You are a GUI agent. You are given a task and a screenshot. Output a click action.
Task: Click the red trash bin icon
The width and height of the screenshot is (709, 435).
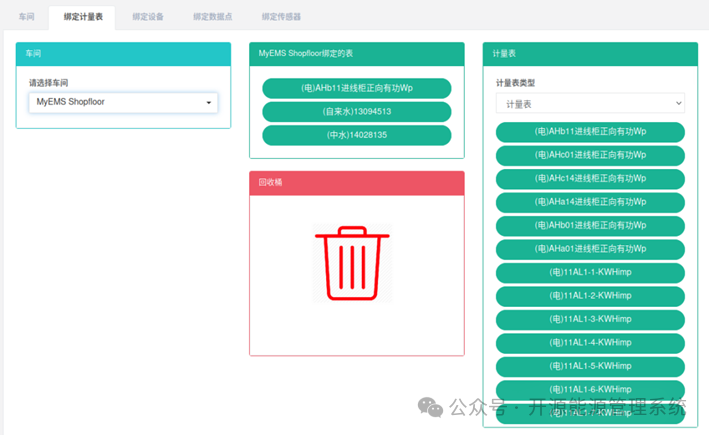352,263
